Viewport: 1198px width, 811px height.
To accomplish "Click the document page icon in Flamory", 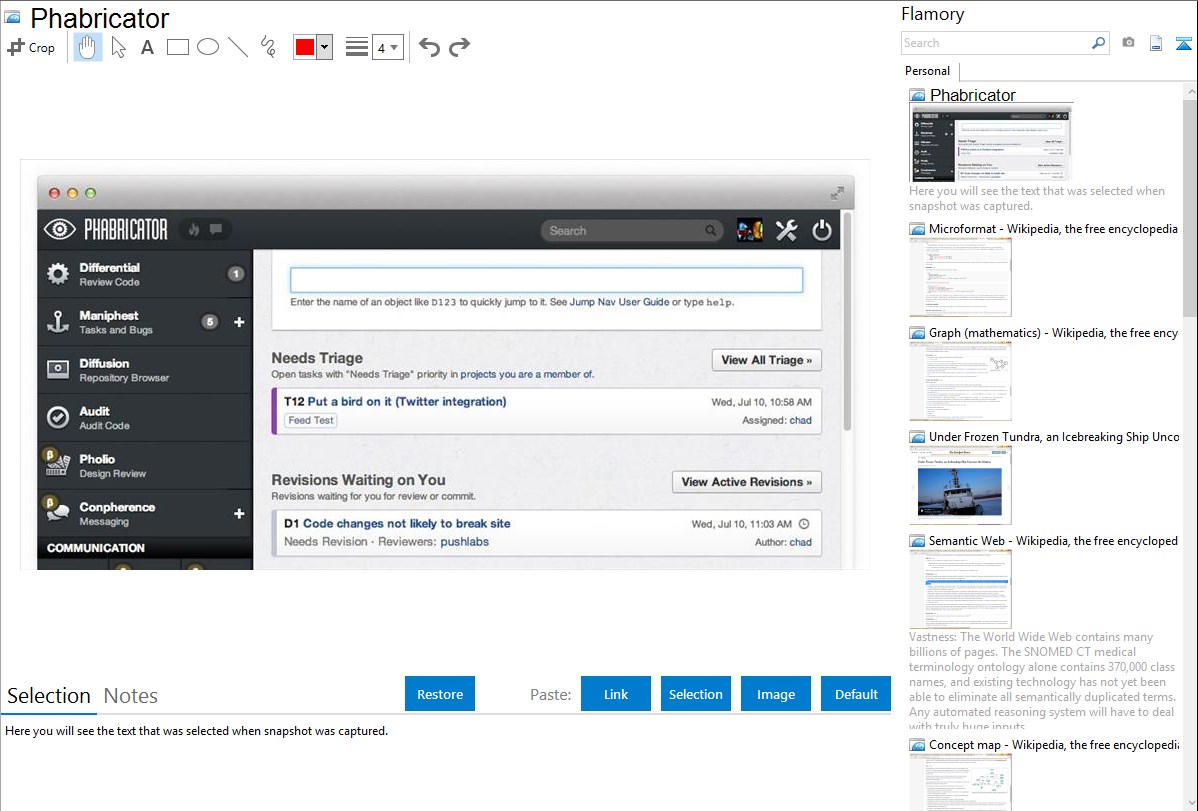I will (1156, 43).
